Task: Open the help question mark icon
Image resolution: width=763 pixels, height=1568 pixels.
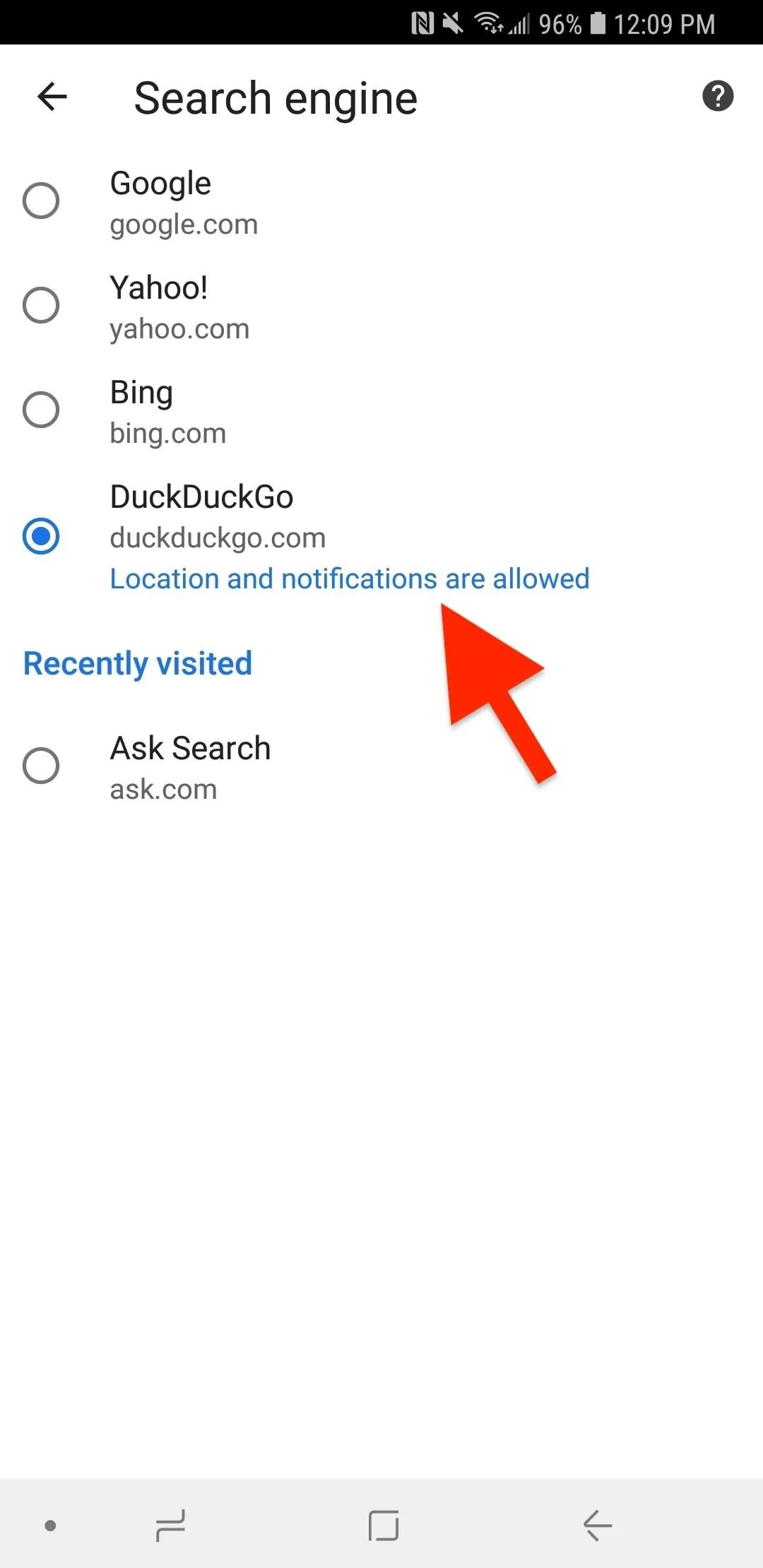Action: 718,96
